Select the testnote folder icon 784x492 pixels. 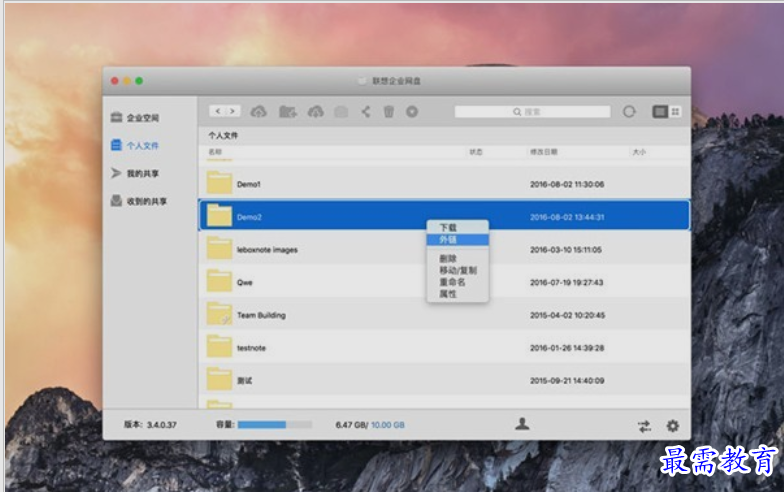coord(219,346)
